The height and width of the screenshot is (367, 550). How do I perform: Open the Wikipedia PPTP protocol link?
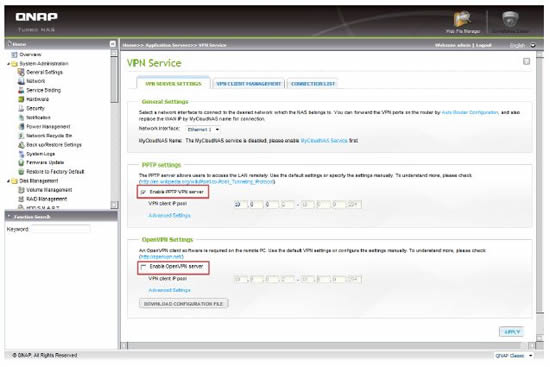pyautogui.click(x=207, y=182)
